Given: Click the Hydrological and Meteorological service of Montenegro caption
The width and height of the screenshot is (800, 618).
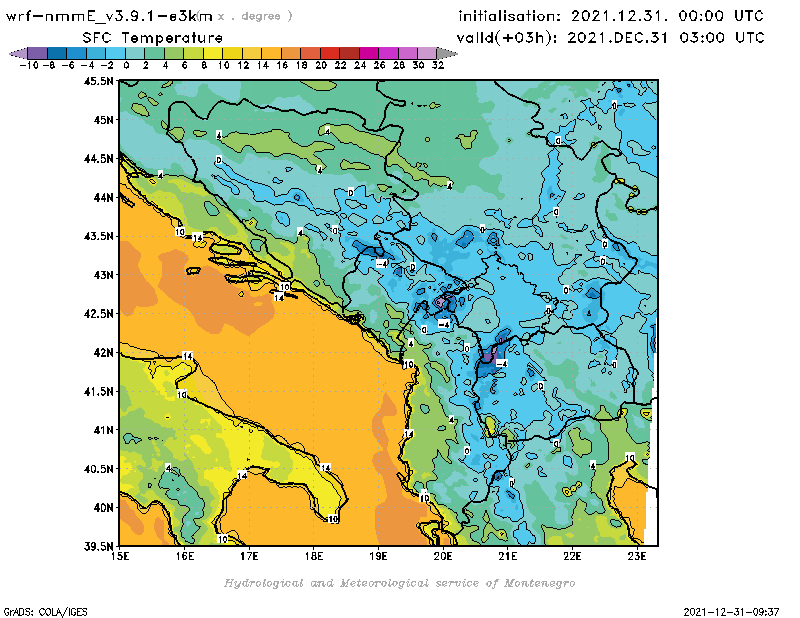Looking at the screenshot, I should pyautogui.click(x=399, y=583).
